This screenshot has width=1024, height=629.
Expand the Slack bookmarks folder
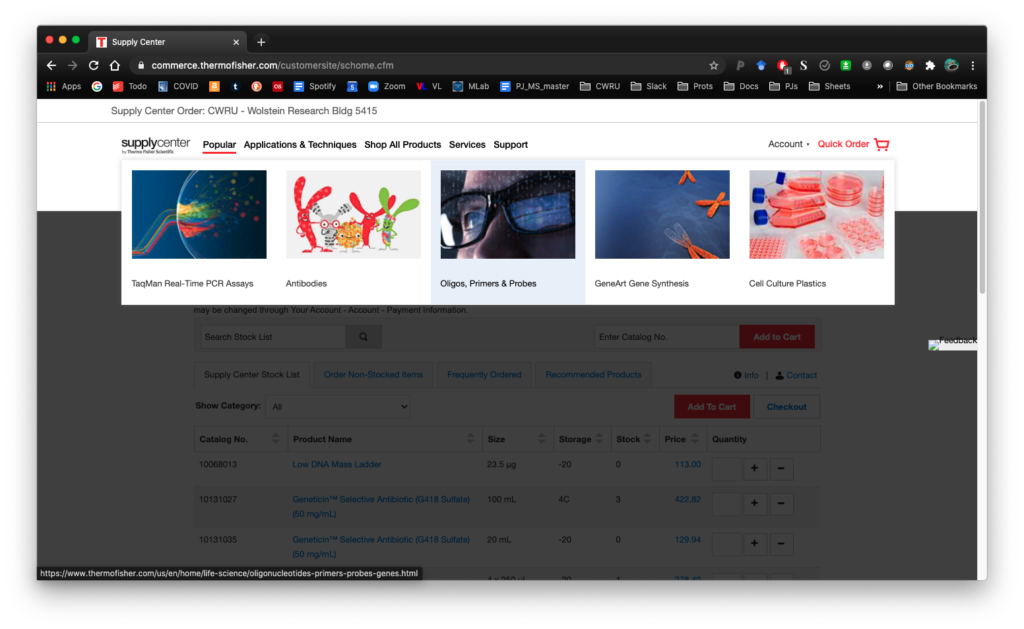coord(648,86)
